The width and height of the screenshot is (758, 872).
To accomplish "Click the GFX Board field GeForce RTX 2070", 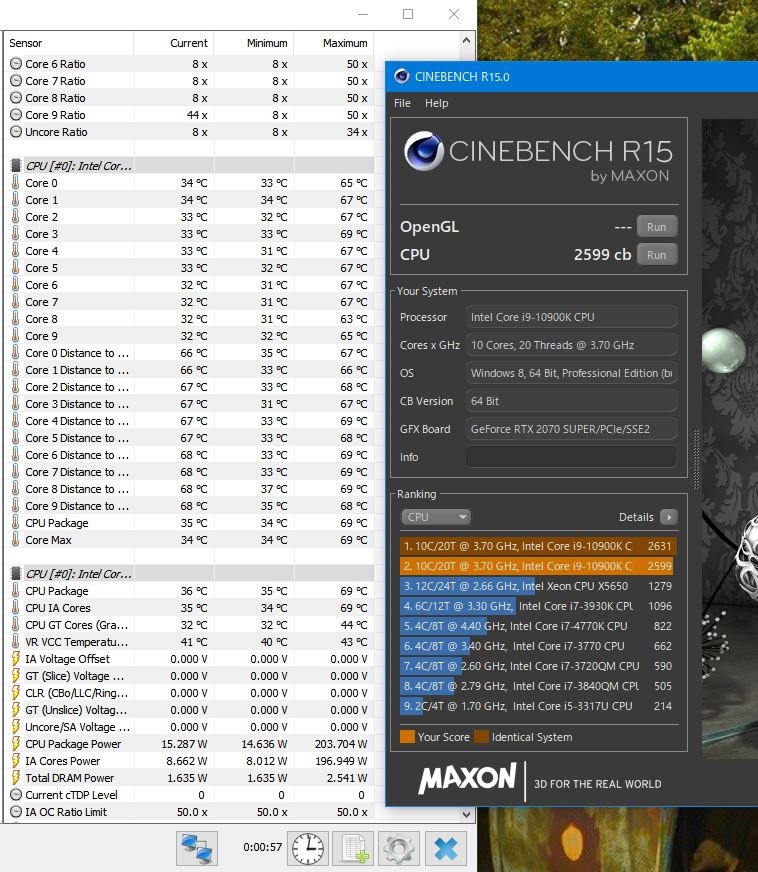I will click(571, 429).
